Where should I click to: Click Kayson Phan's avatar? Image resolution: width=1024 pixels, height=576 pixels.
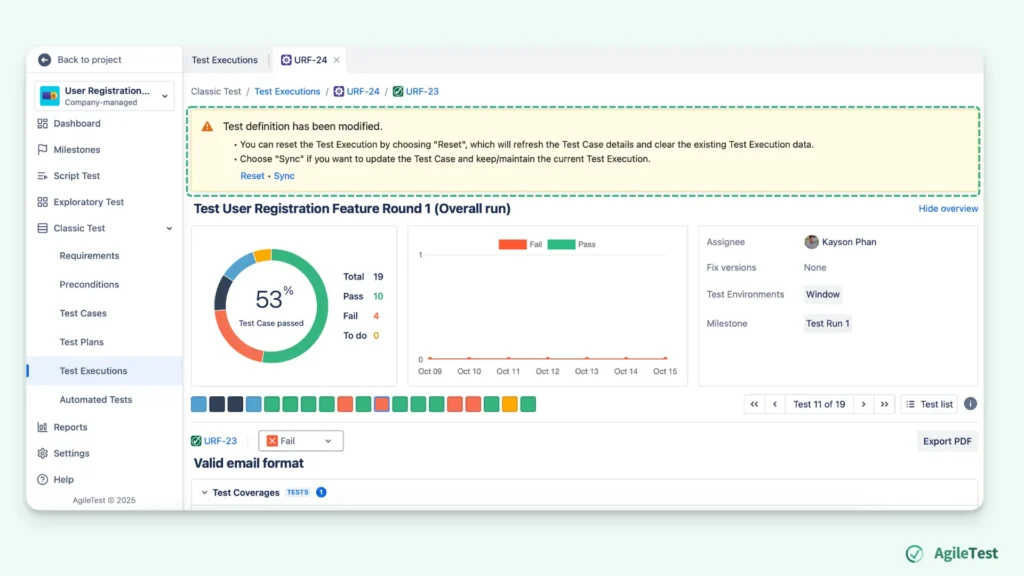pos(812,242)
